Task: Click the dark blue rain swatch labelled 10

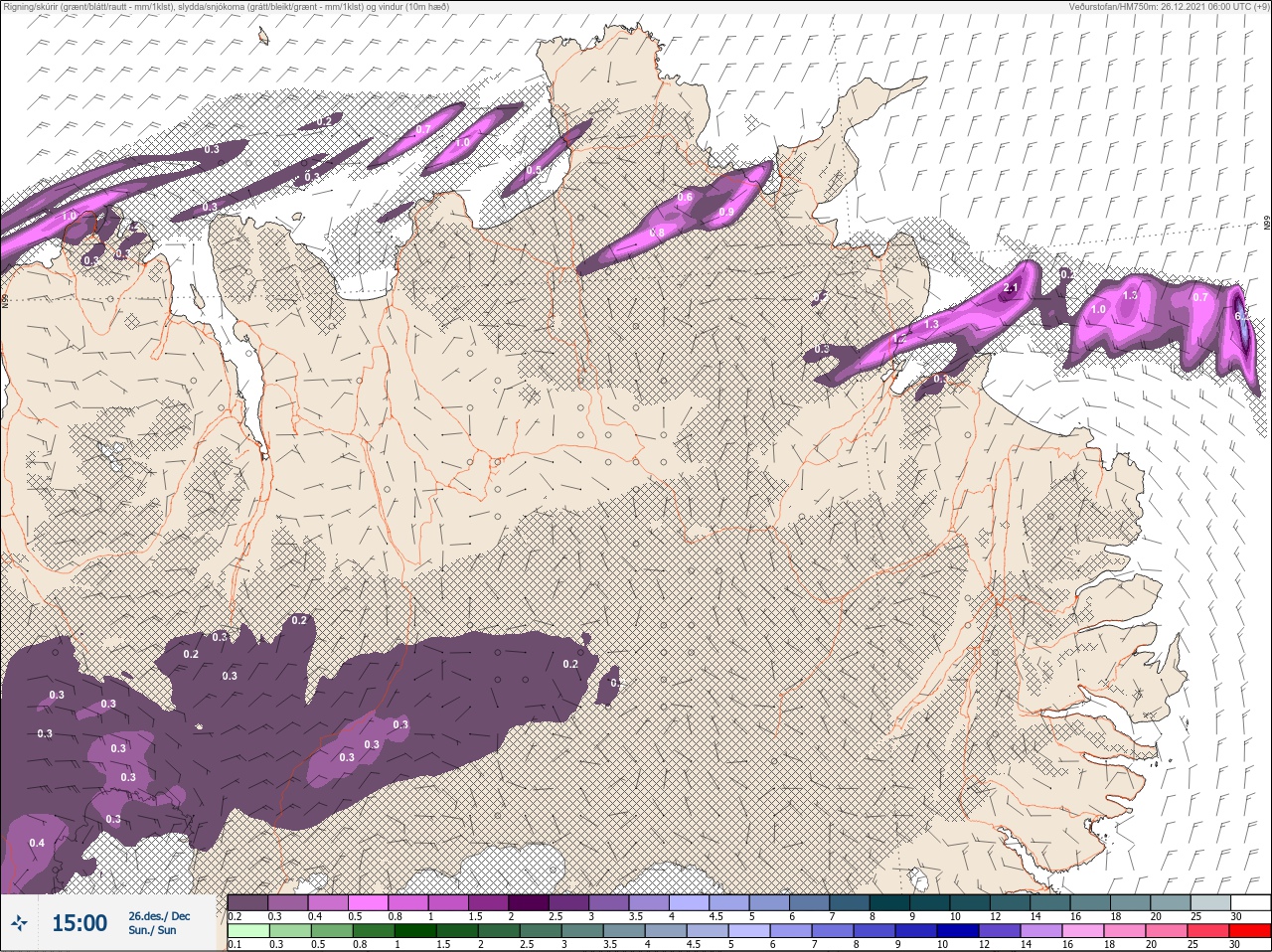Action: 960,931
